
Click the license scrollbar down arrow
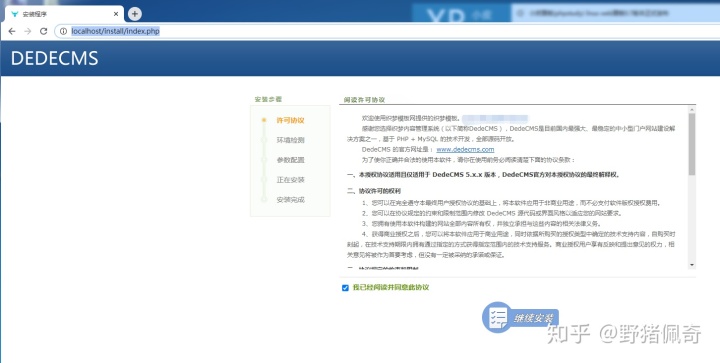point(692,265)
